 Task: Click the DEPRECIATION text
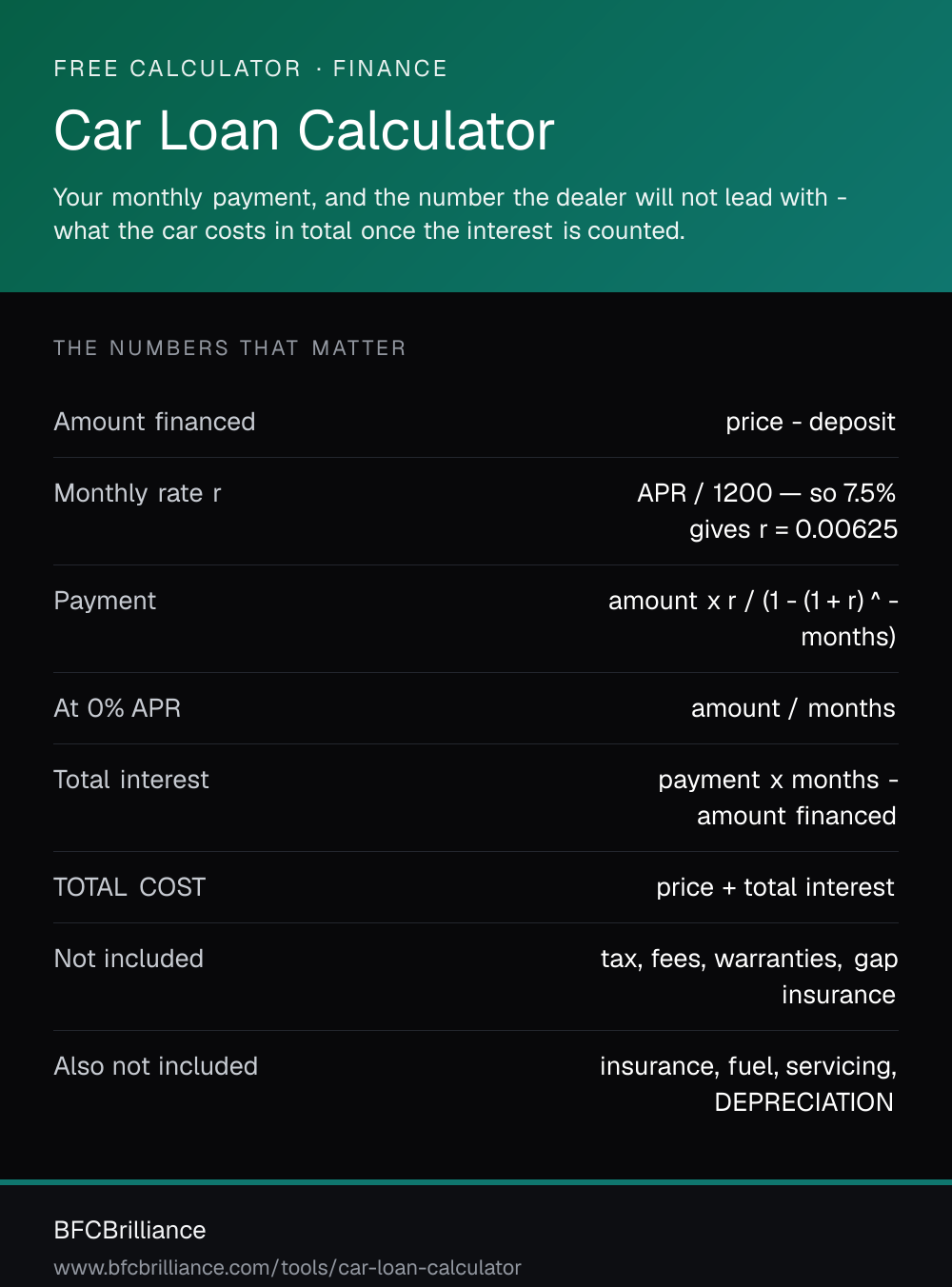click(x=803, y=1102)
